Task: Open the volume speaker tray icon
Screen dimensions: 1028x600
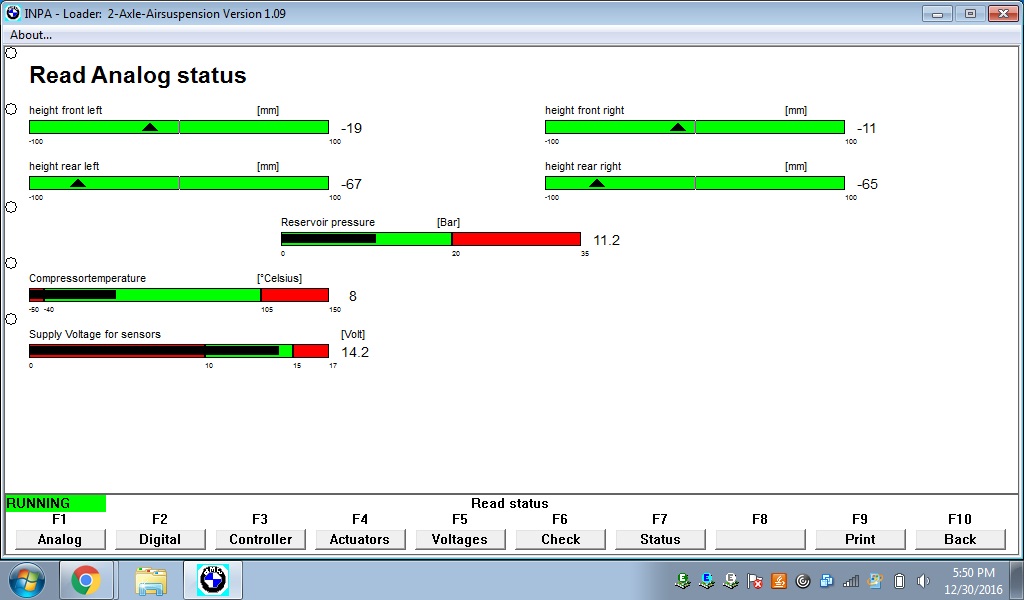Action: (923, 581)
